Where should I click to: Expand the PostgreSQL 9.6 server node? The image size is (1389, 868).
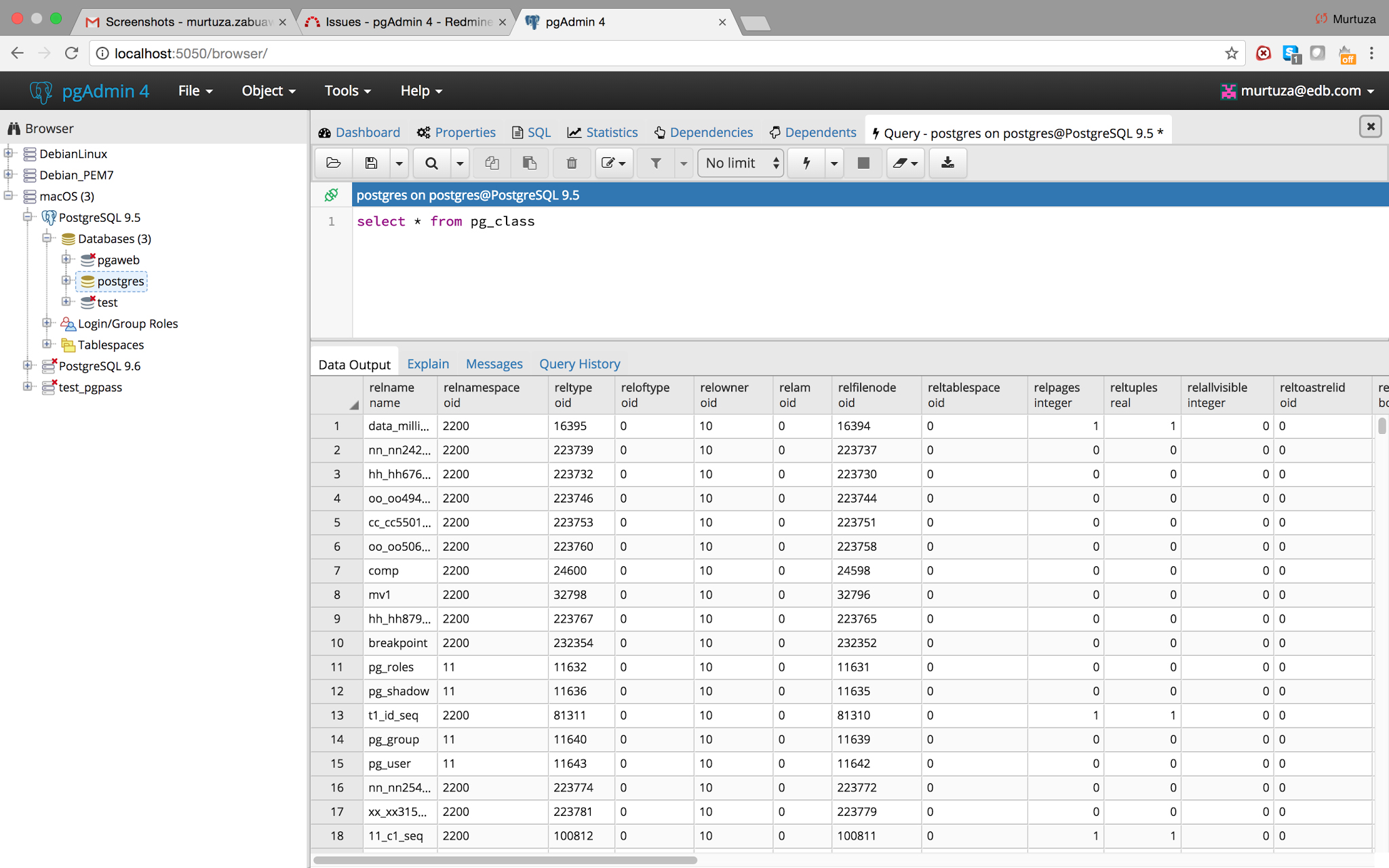[x=28, y=366]
